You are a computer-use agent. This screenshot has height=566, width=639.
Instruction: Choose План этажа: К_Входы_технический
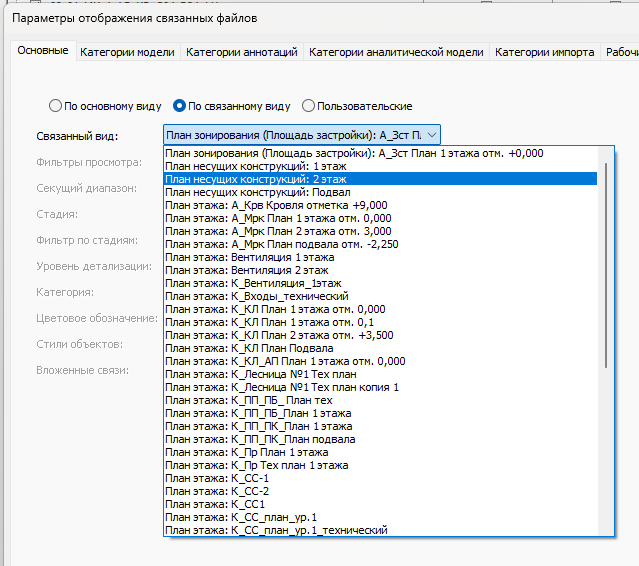(380, 296)
